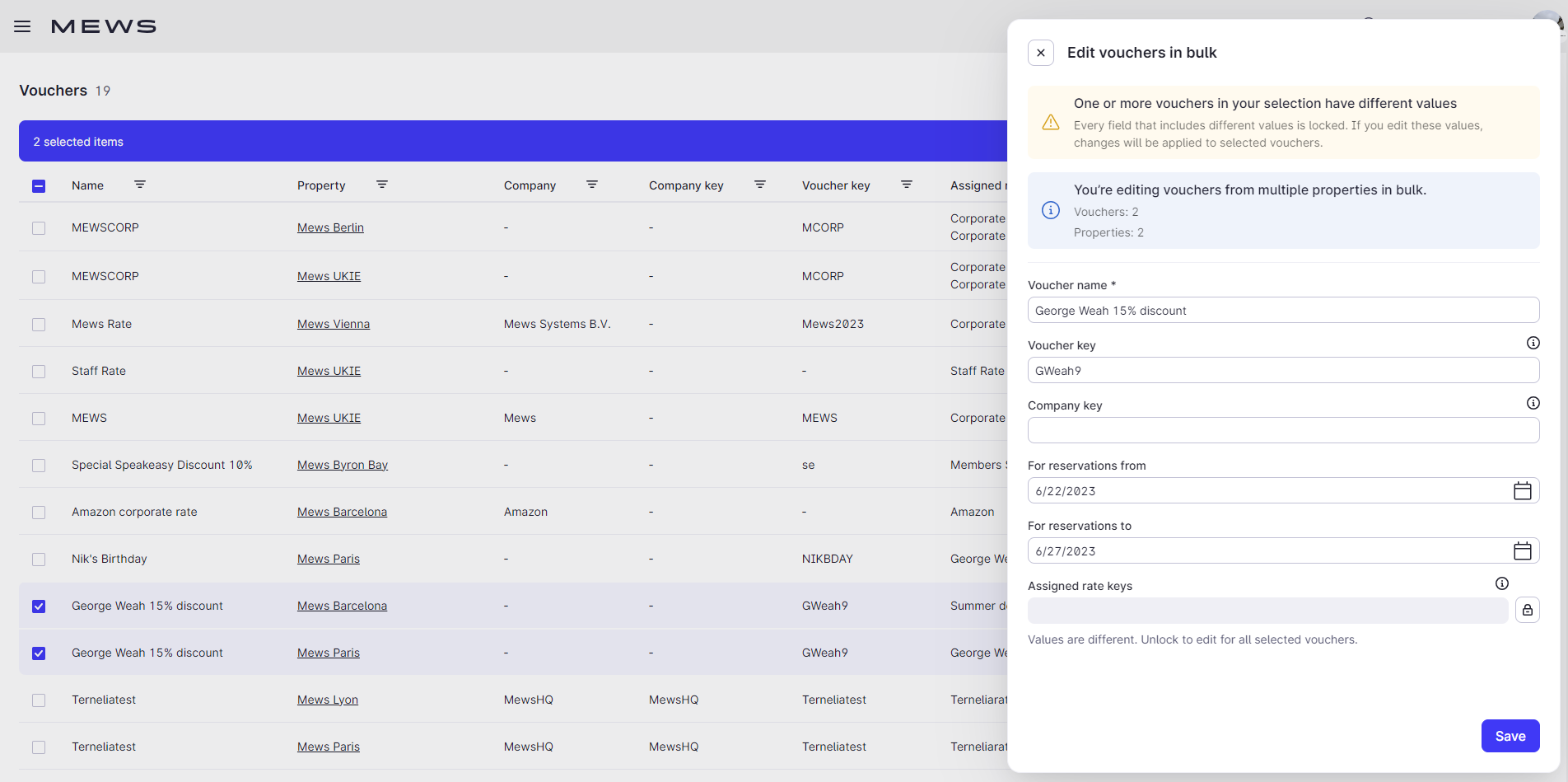
Task: Focus the Voucher key field containing GWeah9
Action: pyautogui.click(x=1283, y=371)
